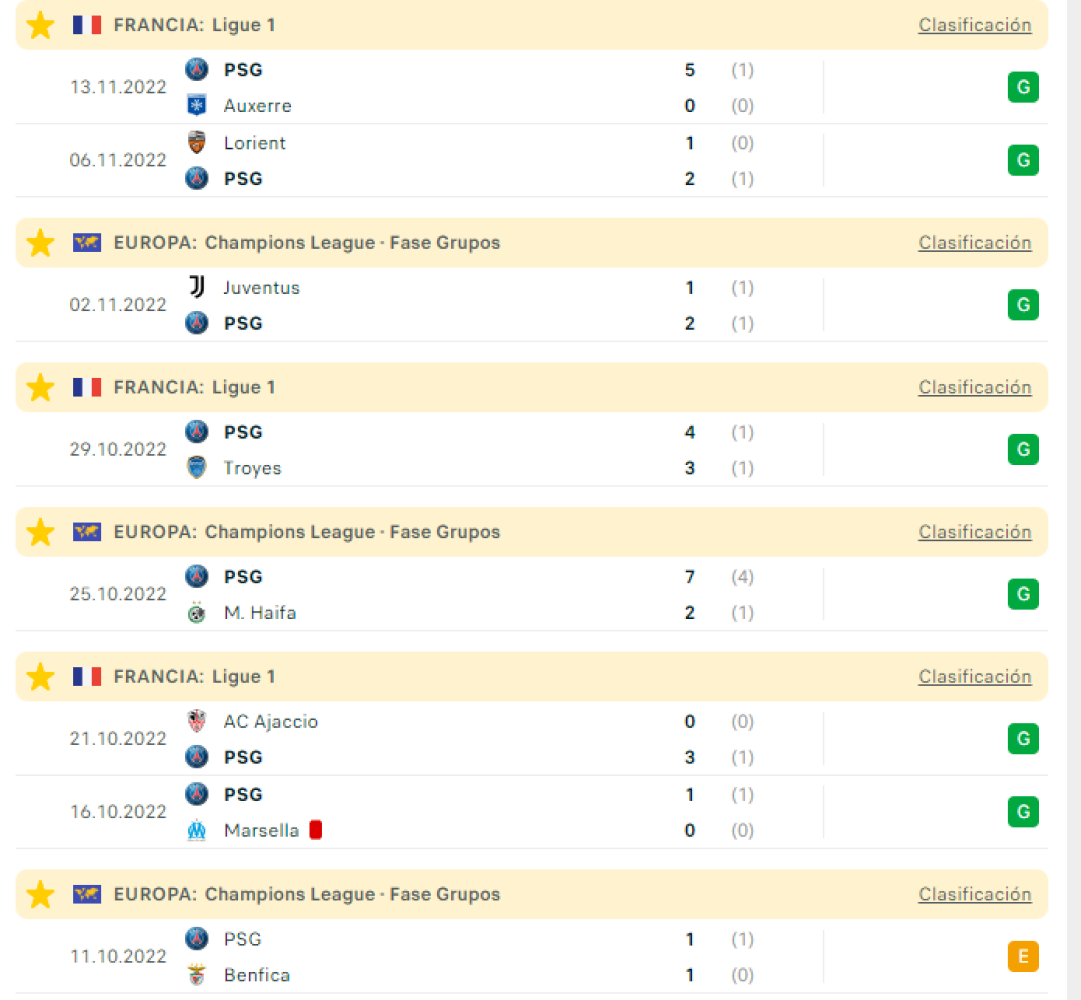The width and height of the screenshot is (1081, 1000).
Task: Click the Auxerre team crest
Action: click(x=196, y=105)
